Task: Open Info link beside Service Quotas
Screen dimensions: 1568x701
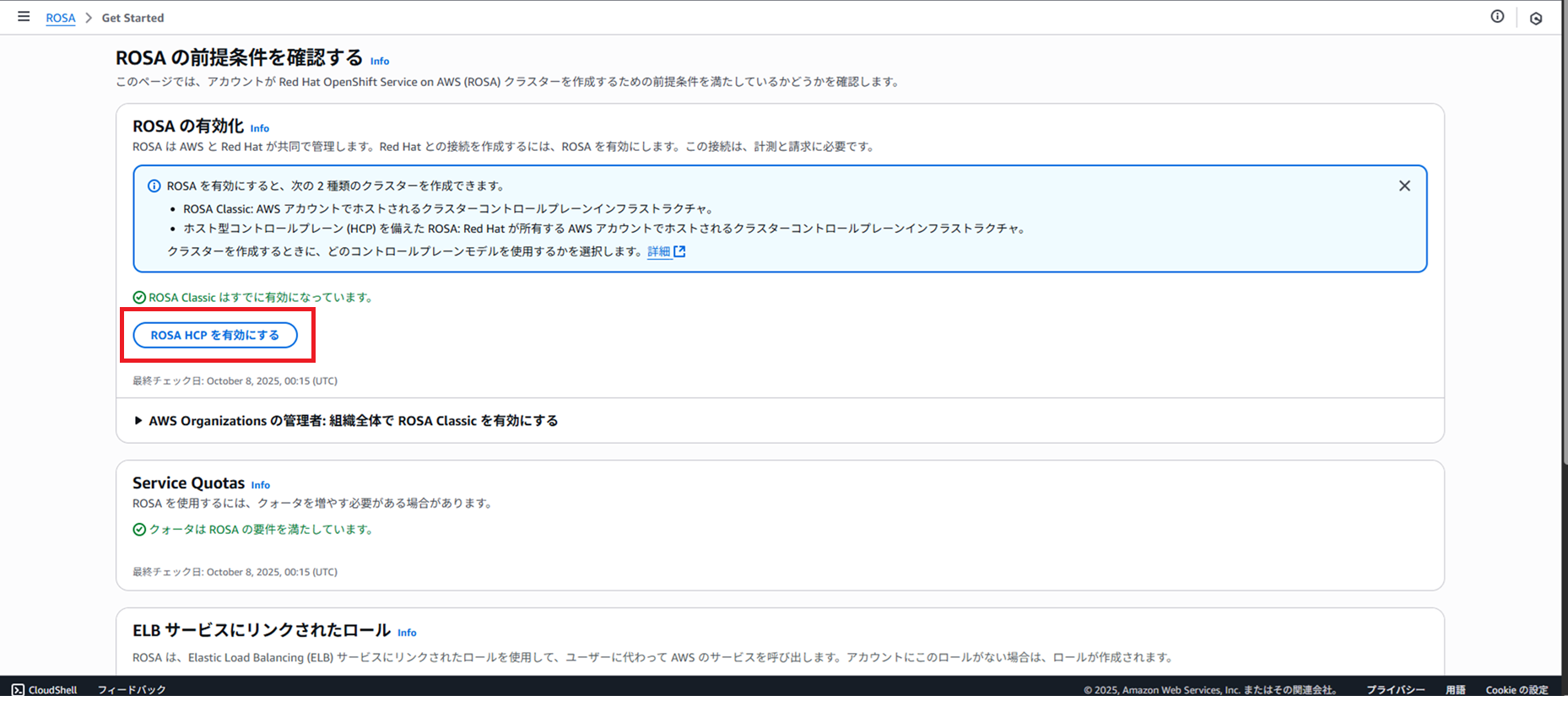Action: [261, 485]
